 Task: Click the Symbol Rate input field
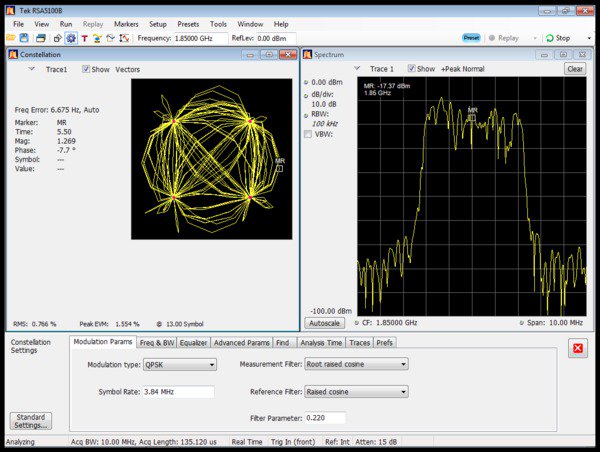tap(179, 391)
